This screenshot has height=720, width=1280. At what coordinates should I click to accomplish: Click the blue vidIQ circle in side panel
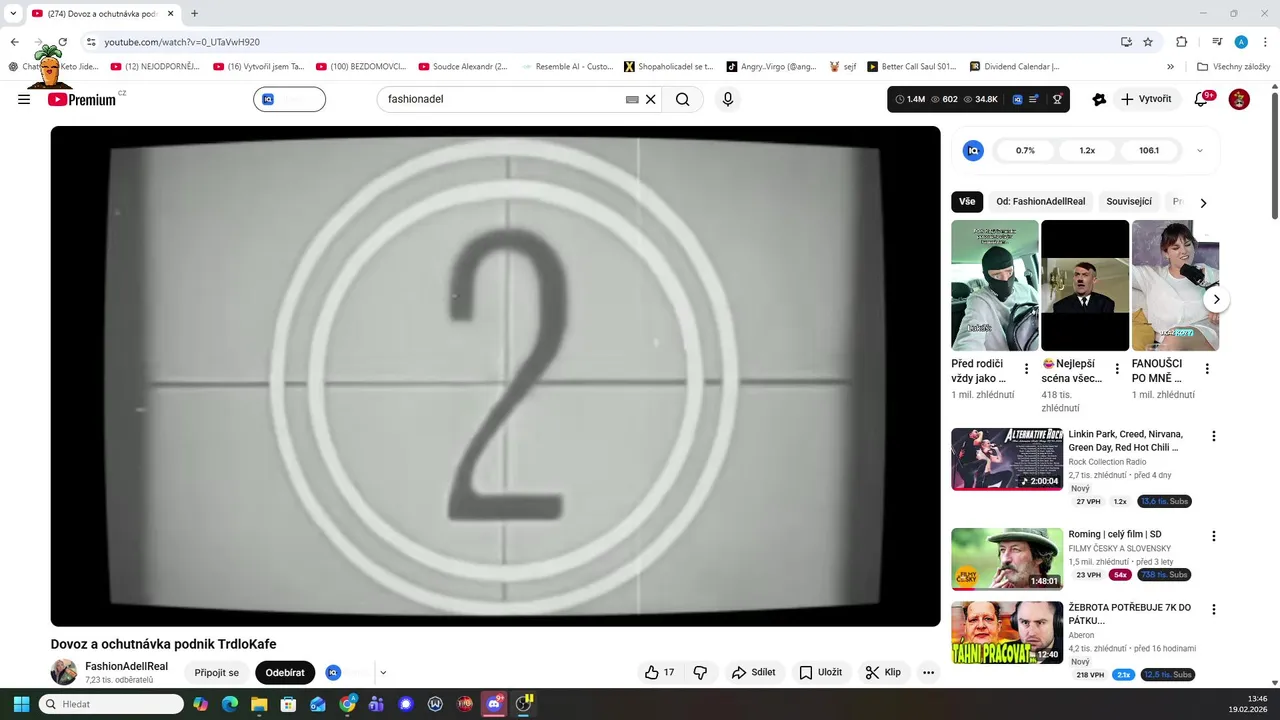pyautogui.click(x=973, y=150)
